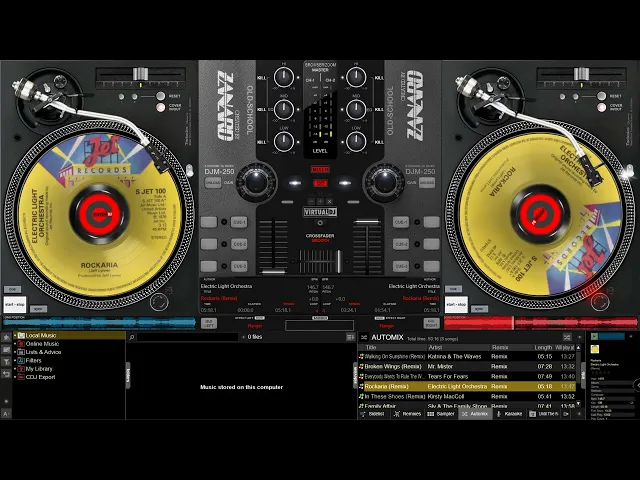Click the CDJ Export folder icon
The height and width of the screenshot is (480, 640).
coord(21,377)
